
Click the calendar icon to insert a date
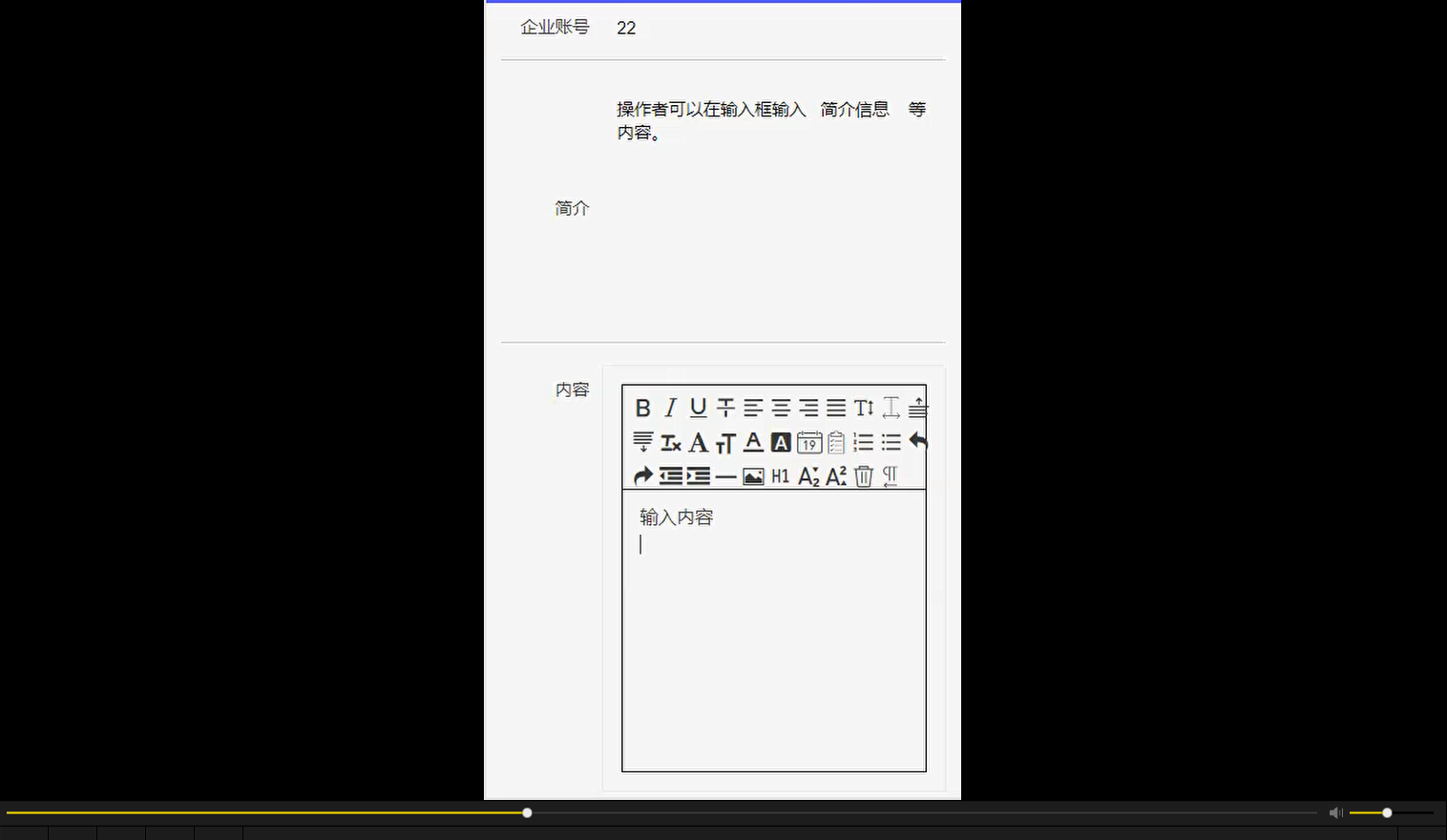808,442
